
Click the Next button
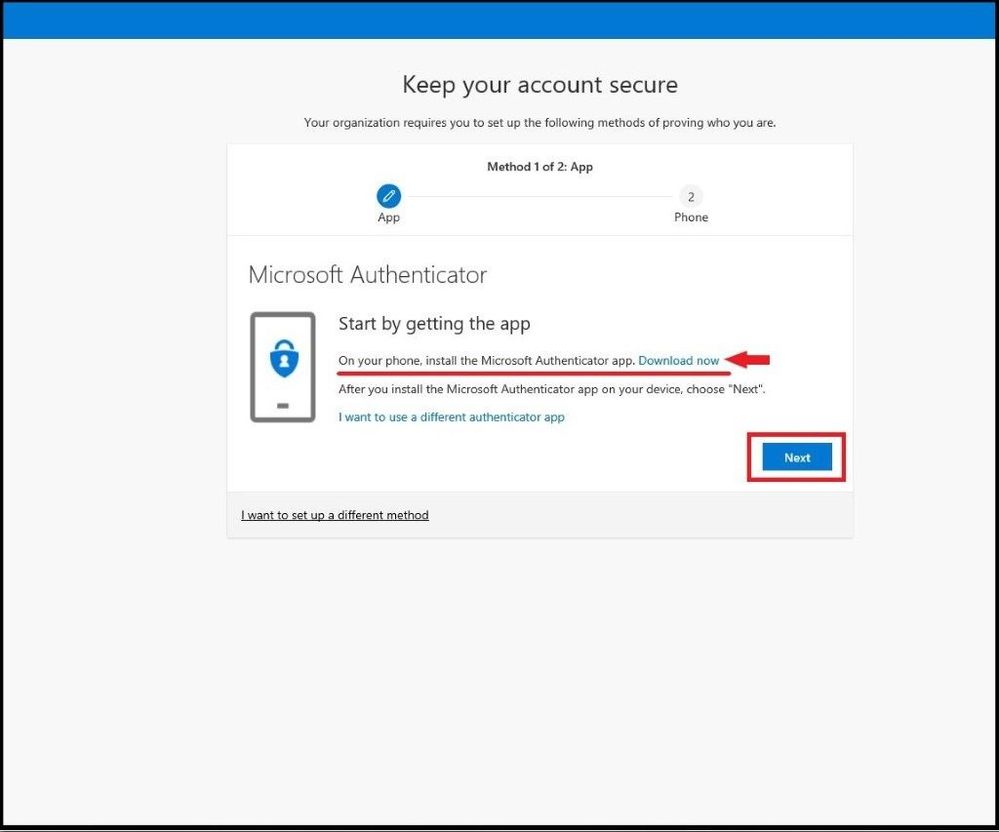(x=796, y=457)
